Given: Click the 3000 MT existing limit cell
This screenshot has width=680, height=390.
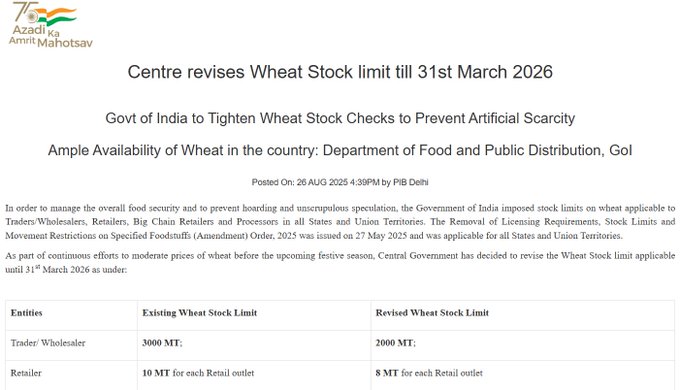Looking at the screenshot, I should coord(162,343).
